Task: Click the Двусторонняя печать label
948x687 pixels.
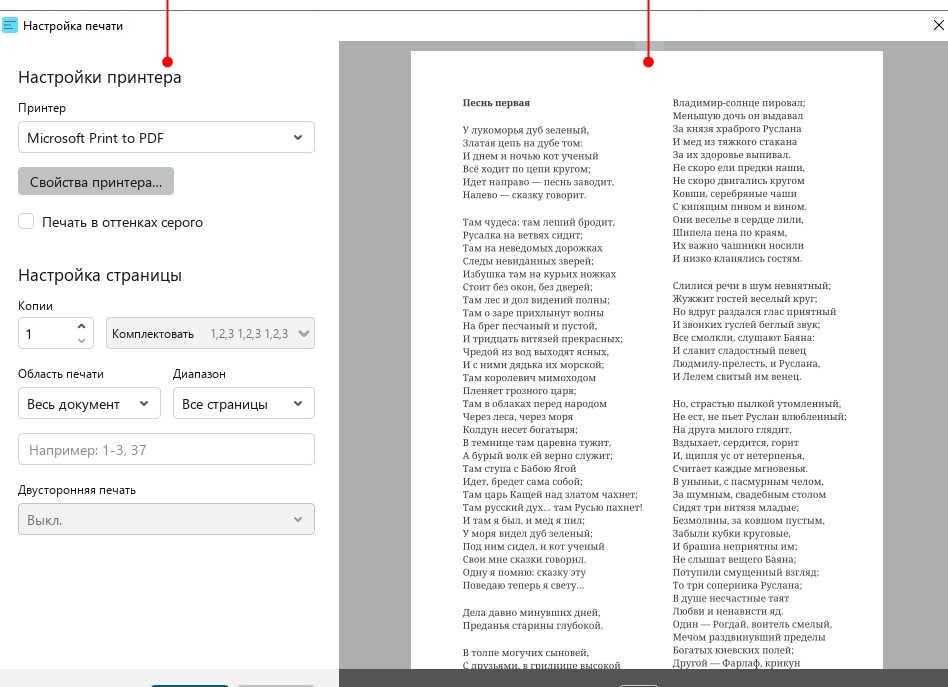Action: click(x=77, y=490)
